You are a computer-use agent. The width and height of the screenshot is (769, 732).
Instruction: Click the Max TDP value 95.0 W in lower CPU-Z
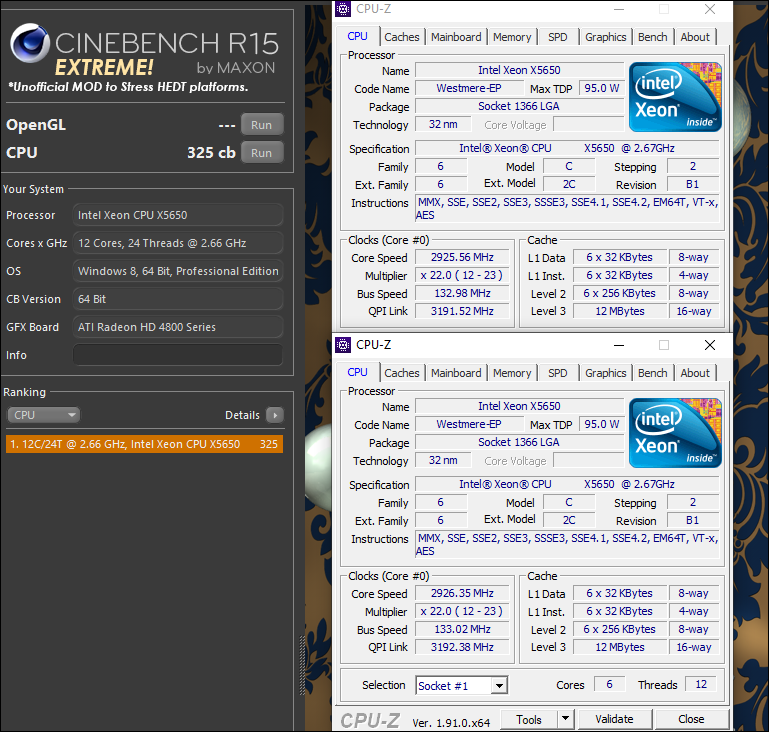601,424
